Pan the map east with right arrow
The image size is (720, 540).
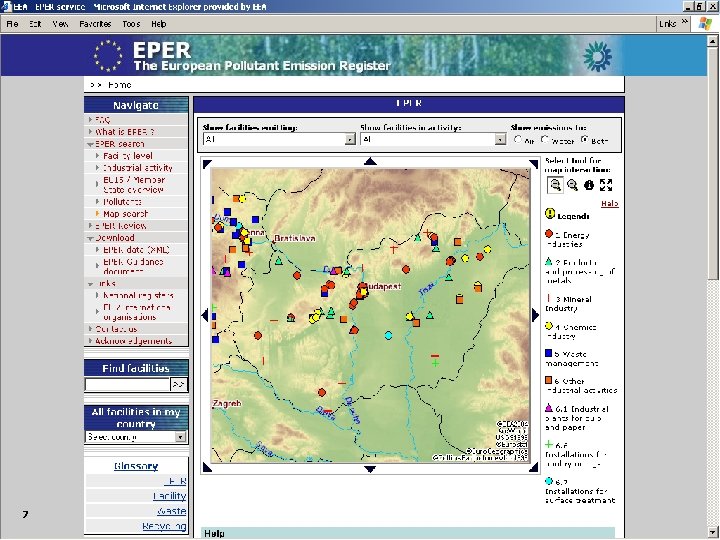[535, 315]
